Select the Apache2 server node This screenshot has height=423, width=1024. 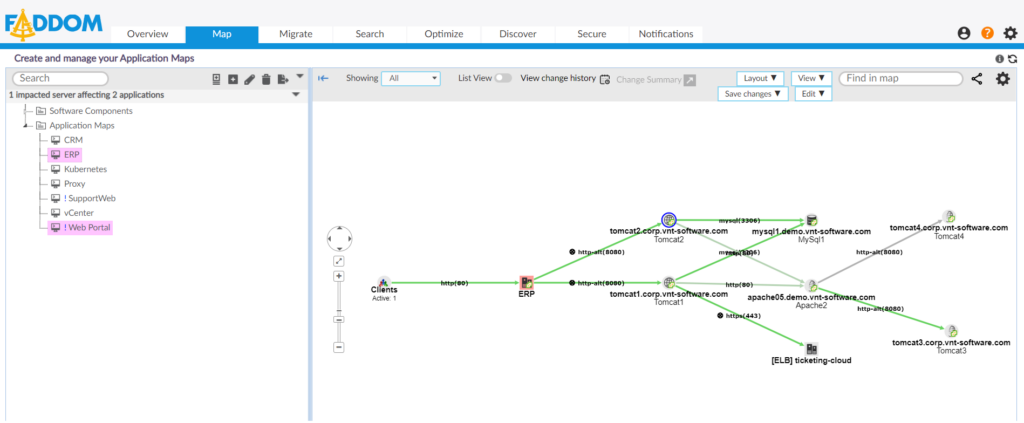[x=812, y=285]
